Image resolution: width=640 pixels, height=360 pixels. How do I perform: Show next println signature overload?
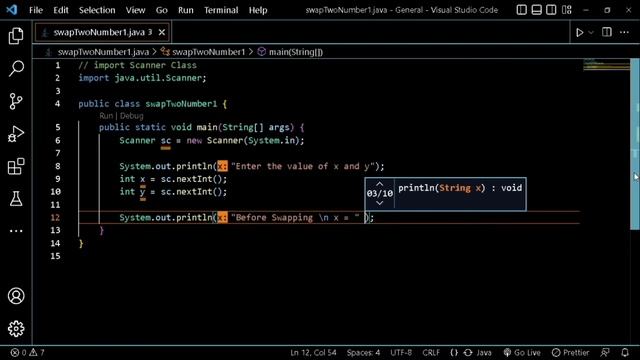click(x=380, y=203)
